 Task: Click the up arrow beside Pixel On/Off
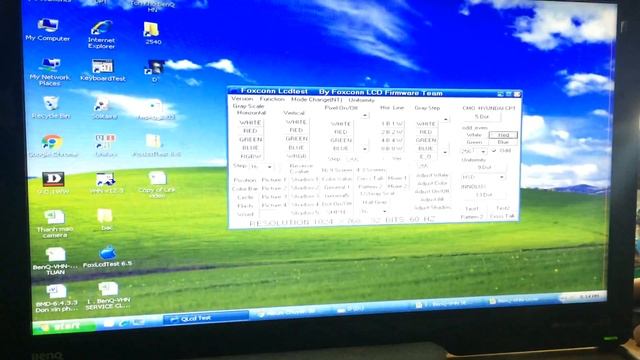click(x=365, y=116)
